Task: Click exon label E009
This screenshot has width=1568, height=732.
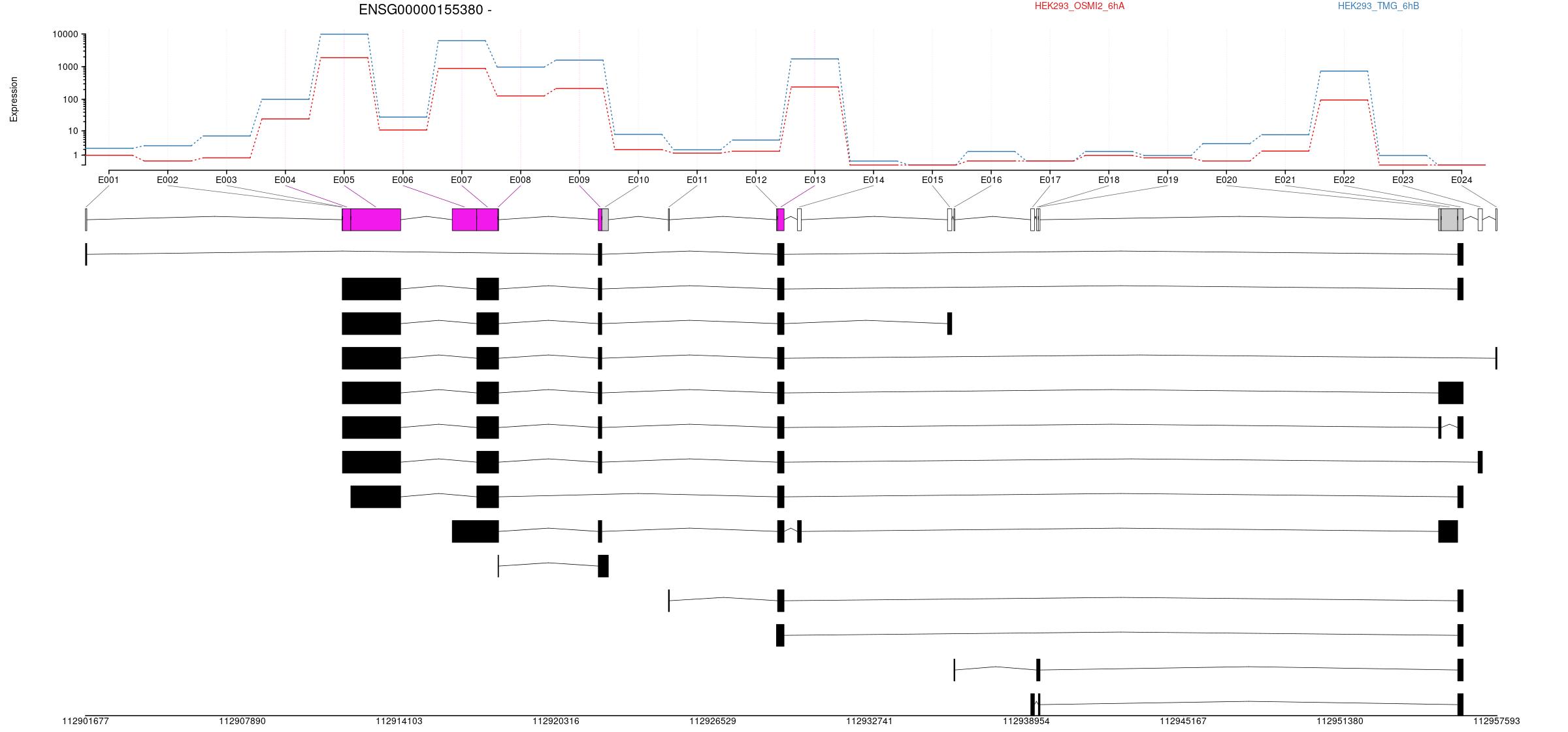Action: click(579, 180)
